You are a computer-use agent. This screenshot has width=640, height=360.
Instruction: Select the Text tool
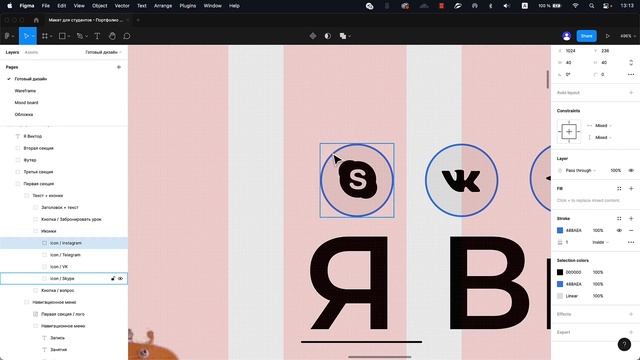point(97,36)
